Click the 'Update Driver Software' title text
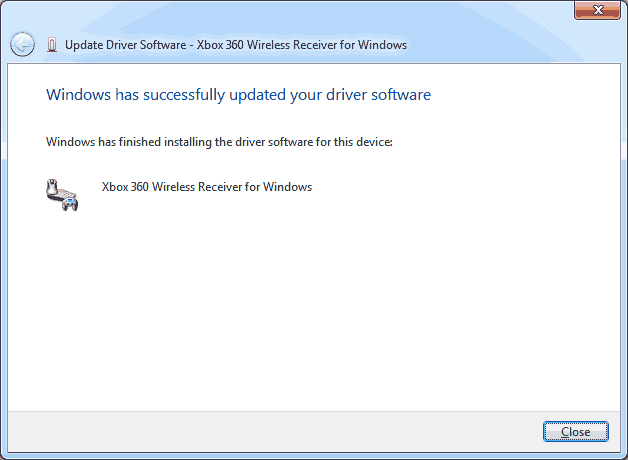Image resolution: width=628 pixels, height=460 pixels. point(236,45)
